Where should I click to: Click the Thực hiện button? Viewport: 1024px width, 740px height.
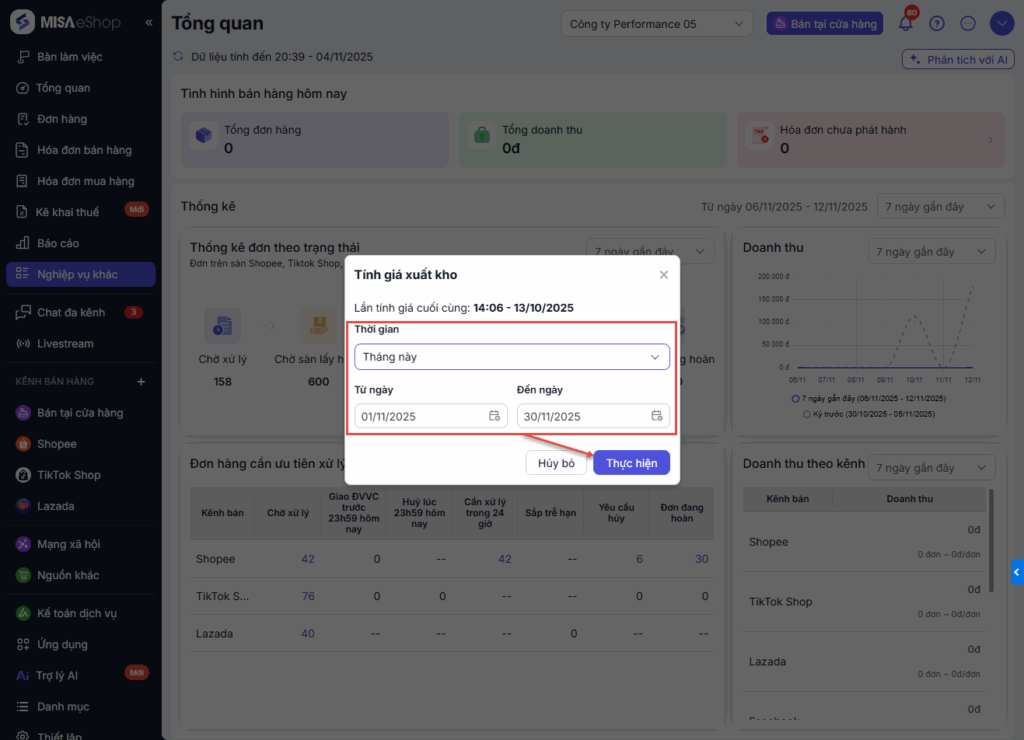point(631,463)
